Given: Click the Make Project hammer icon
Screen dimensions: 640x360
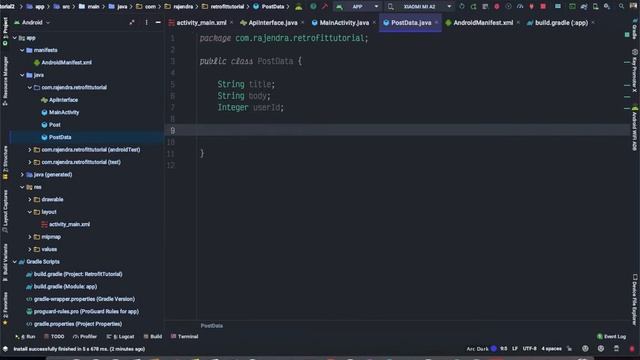Looking at the screenshot, I should [x=325, y=7].
